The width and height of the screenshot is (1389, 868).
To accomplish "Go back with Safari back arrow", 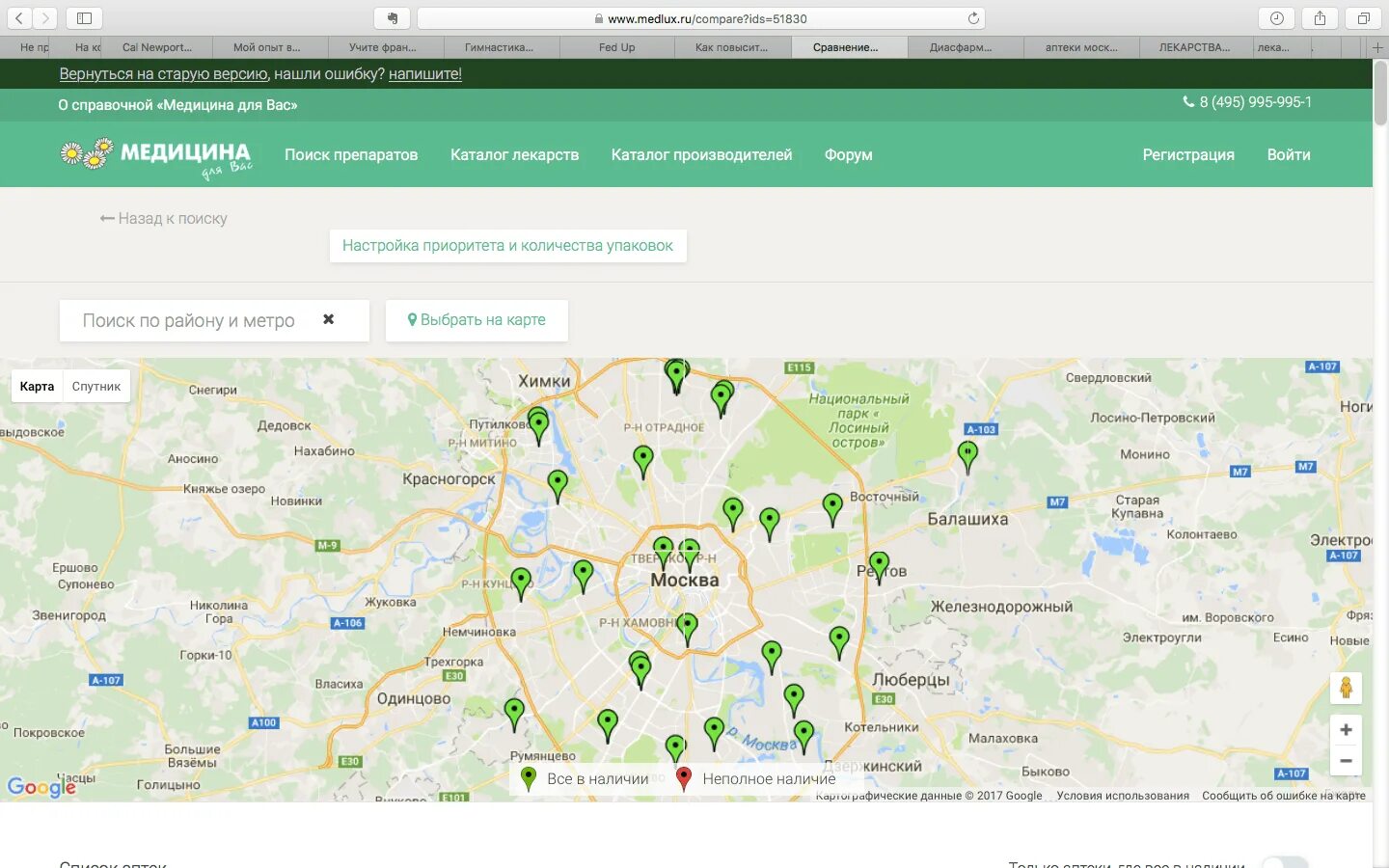I will pyautogui.click(x=19, y=18).
